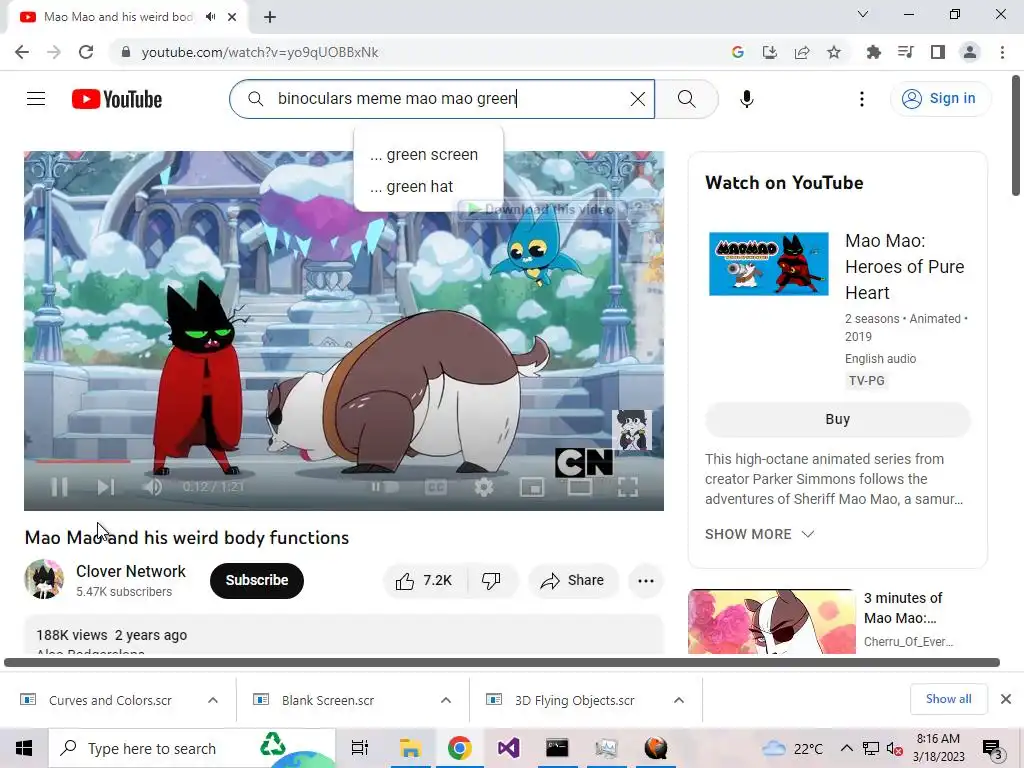Pause the video playback

59,487
